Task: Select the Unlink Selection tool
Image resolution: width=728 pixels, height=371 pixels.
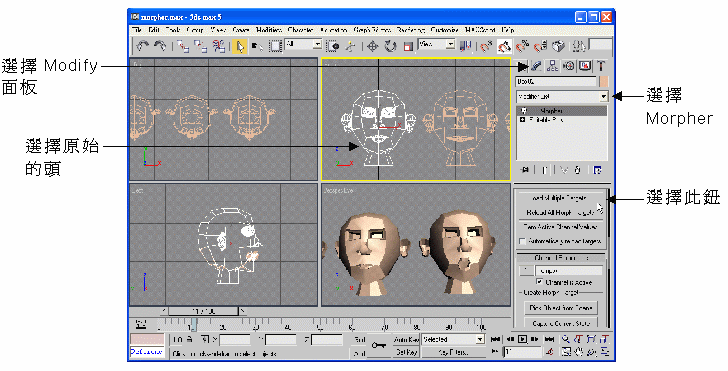Action: 201,46
